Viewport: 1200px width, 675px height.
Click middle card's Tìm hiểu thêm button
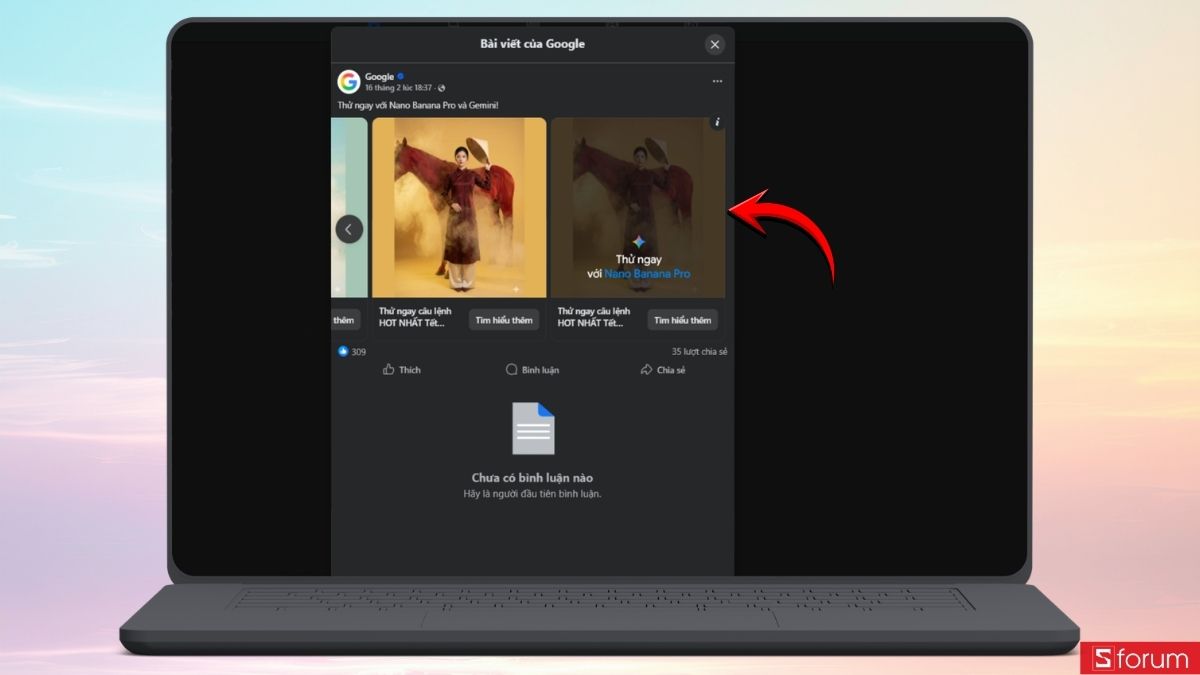(x=504, y=320)
